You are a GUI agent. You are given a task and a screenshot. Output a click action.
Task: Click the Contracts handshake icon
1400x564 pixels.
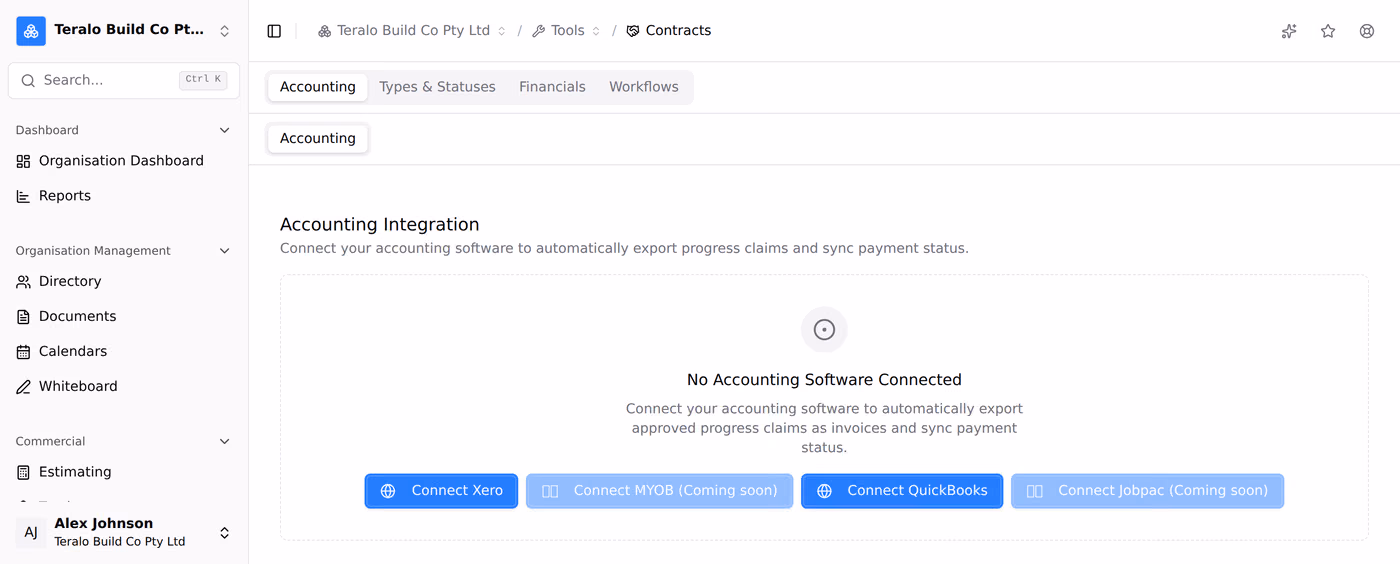[x=633, y=31]
